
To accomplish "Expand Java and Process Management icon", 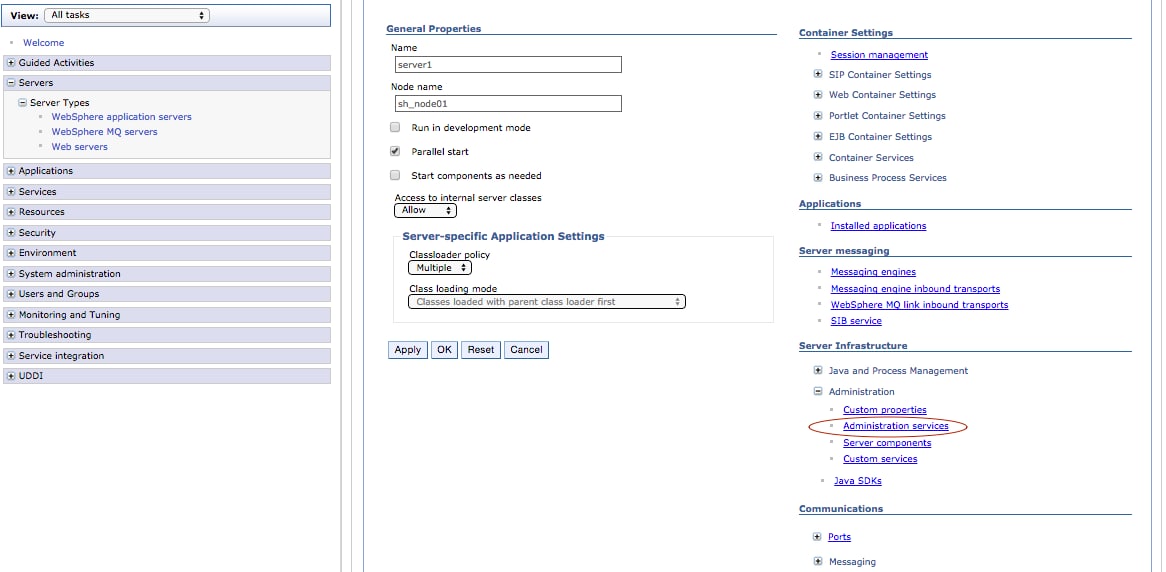I will 818,371.
